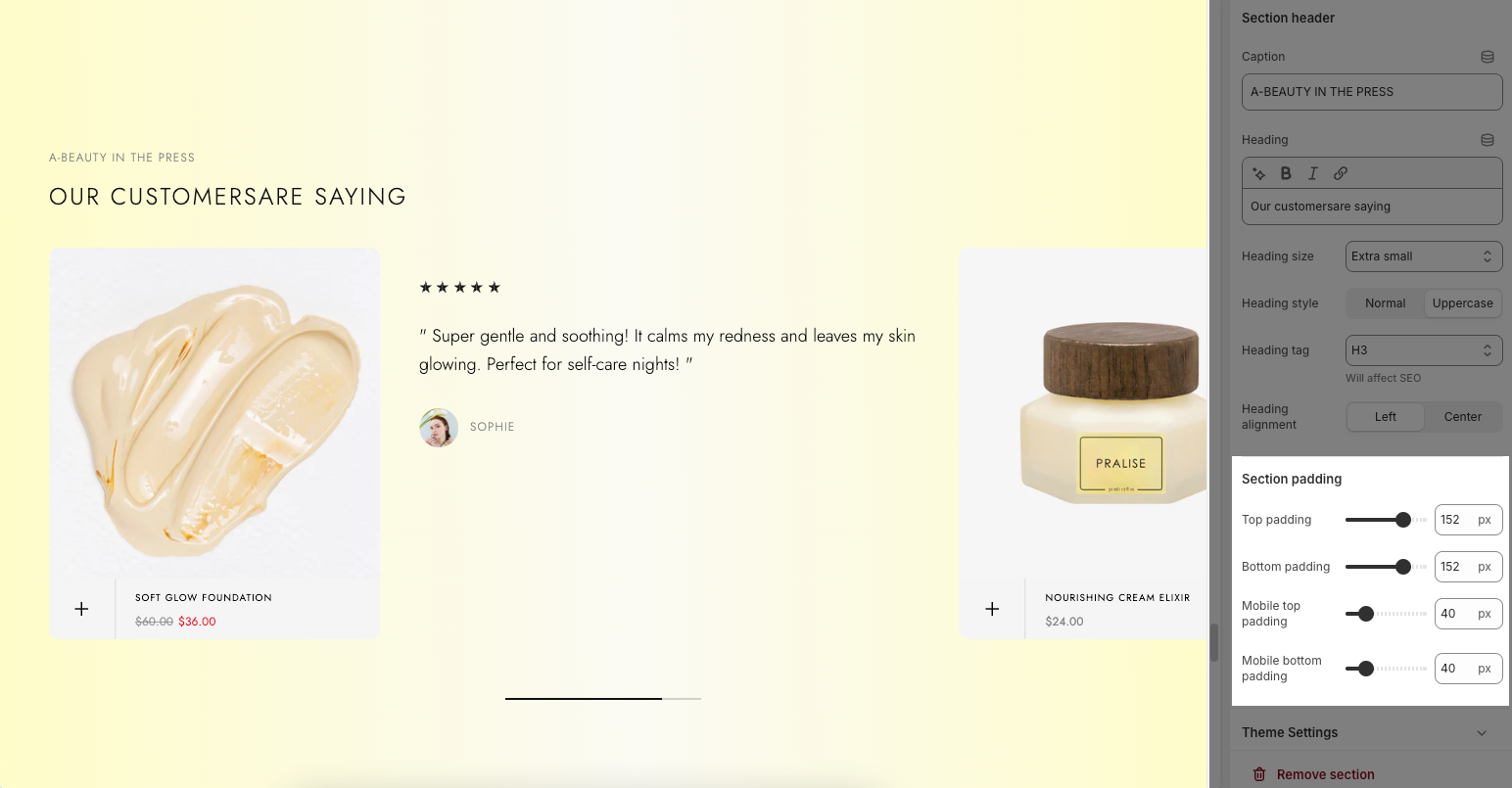Image resolution: width=1512 pixels, height=788 pixels.
Task: Set Heading style to Uppercase
Action: (x=1462, y=303)
